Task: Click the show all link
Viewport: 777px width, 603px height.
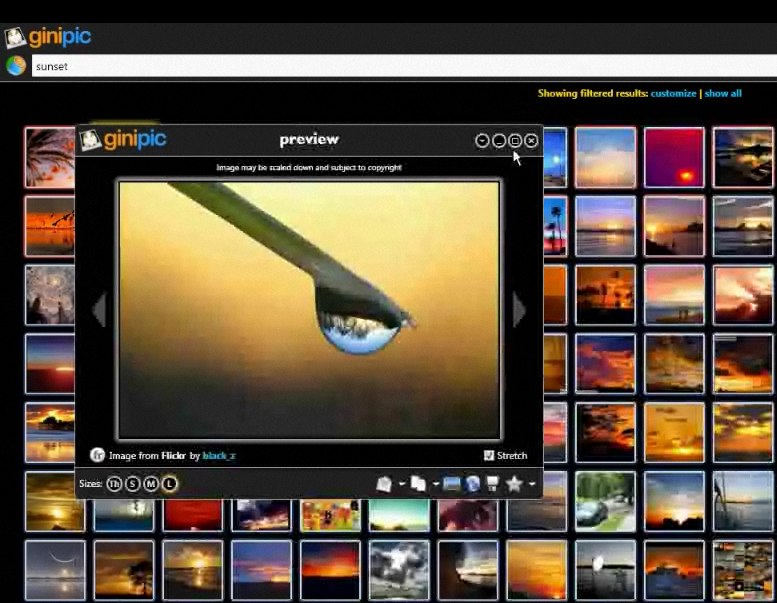Action: [x=723, y=93]
